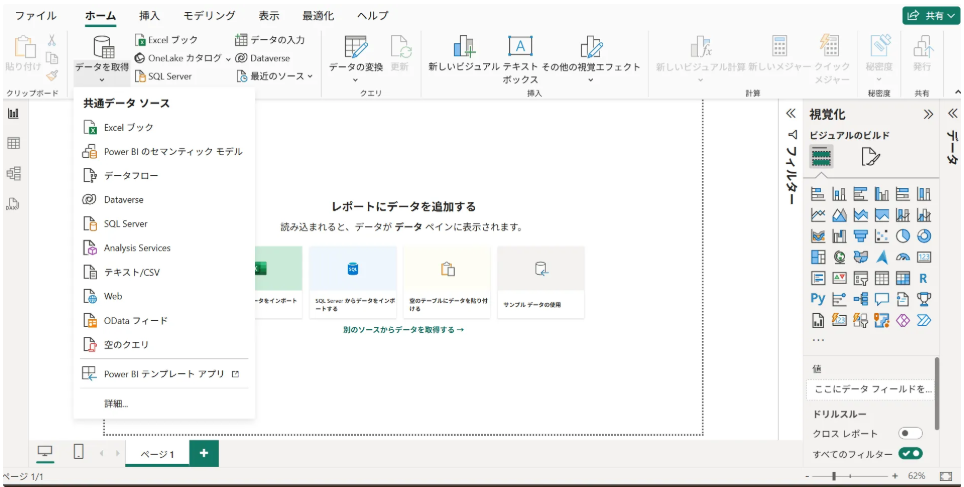Choose データフロー from data source menu
This screenshot has width=964, height=487.
click(164, 175)
